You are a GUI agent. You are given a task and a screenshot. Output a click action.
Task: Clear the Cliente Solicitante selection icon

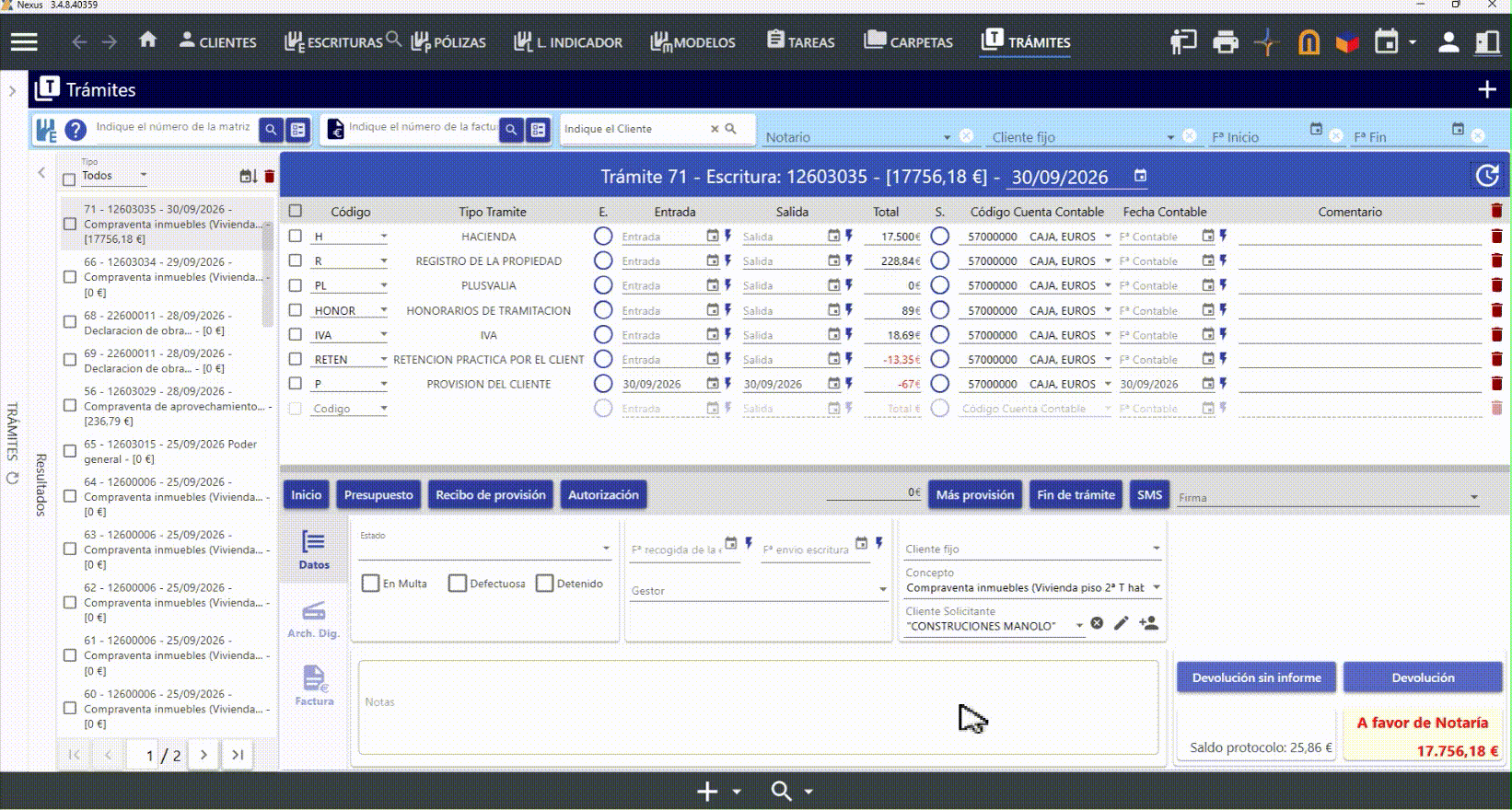click(x=1097, y=623)
